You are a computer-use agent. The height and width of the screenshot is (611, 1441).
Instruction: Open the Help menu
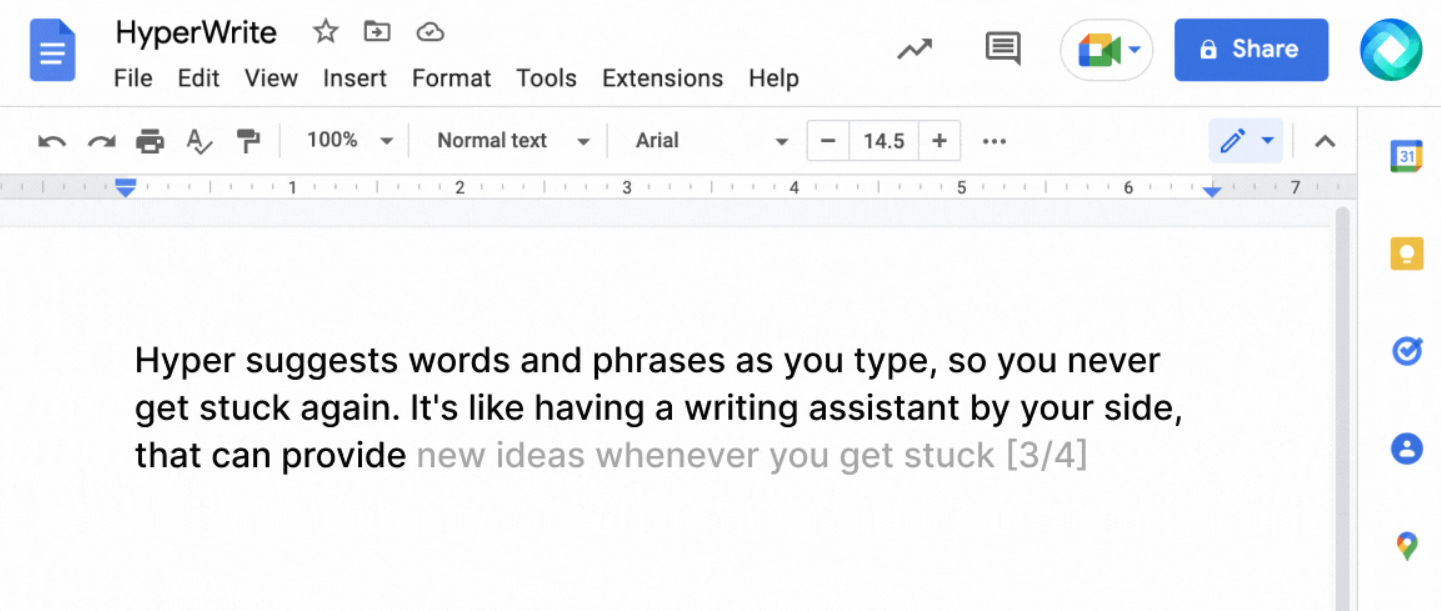point(773,78)
